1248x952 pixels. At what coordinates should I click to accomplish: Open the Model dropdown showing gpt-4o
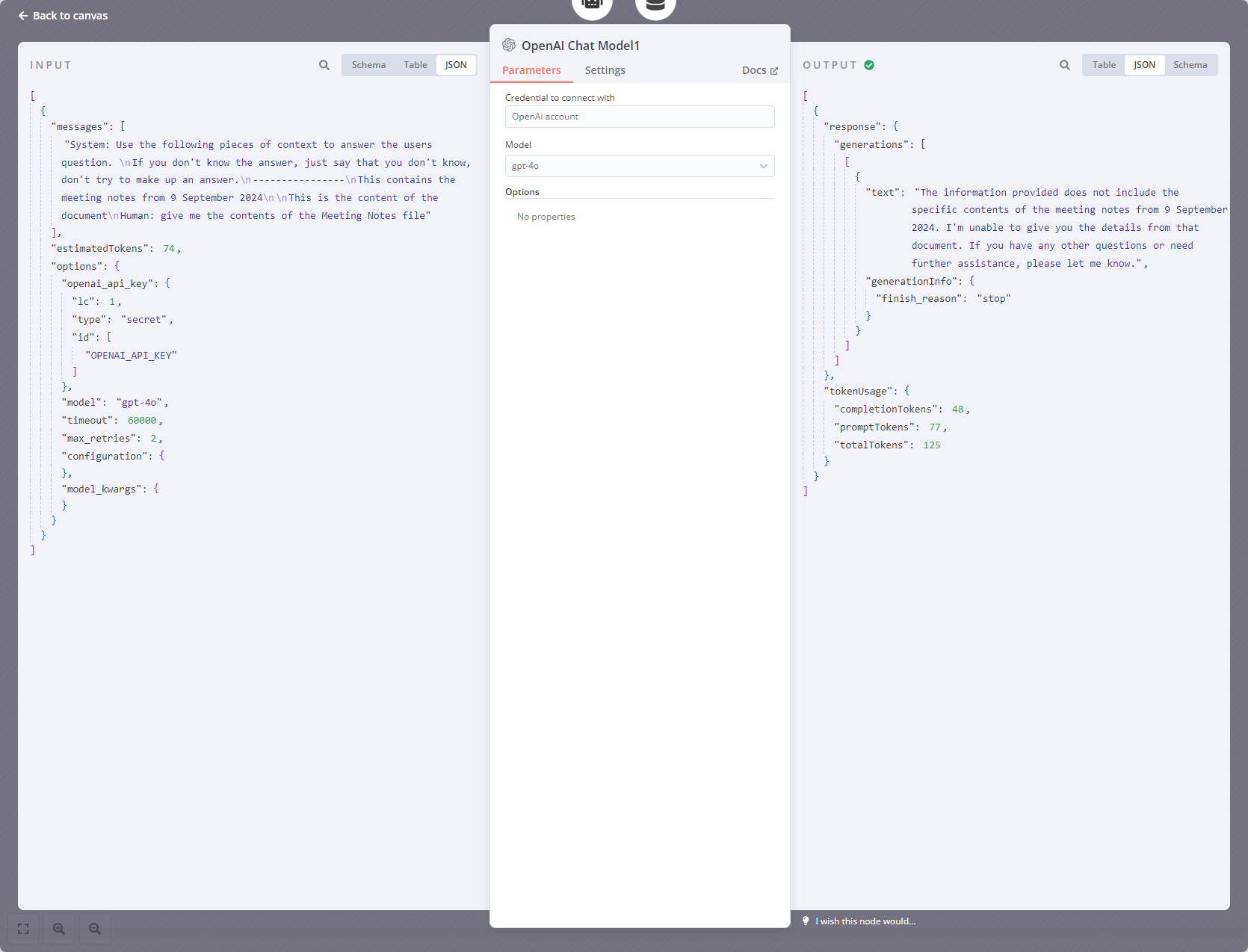(640, 166)
